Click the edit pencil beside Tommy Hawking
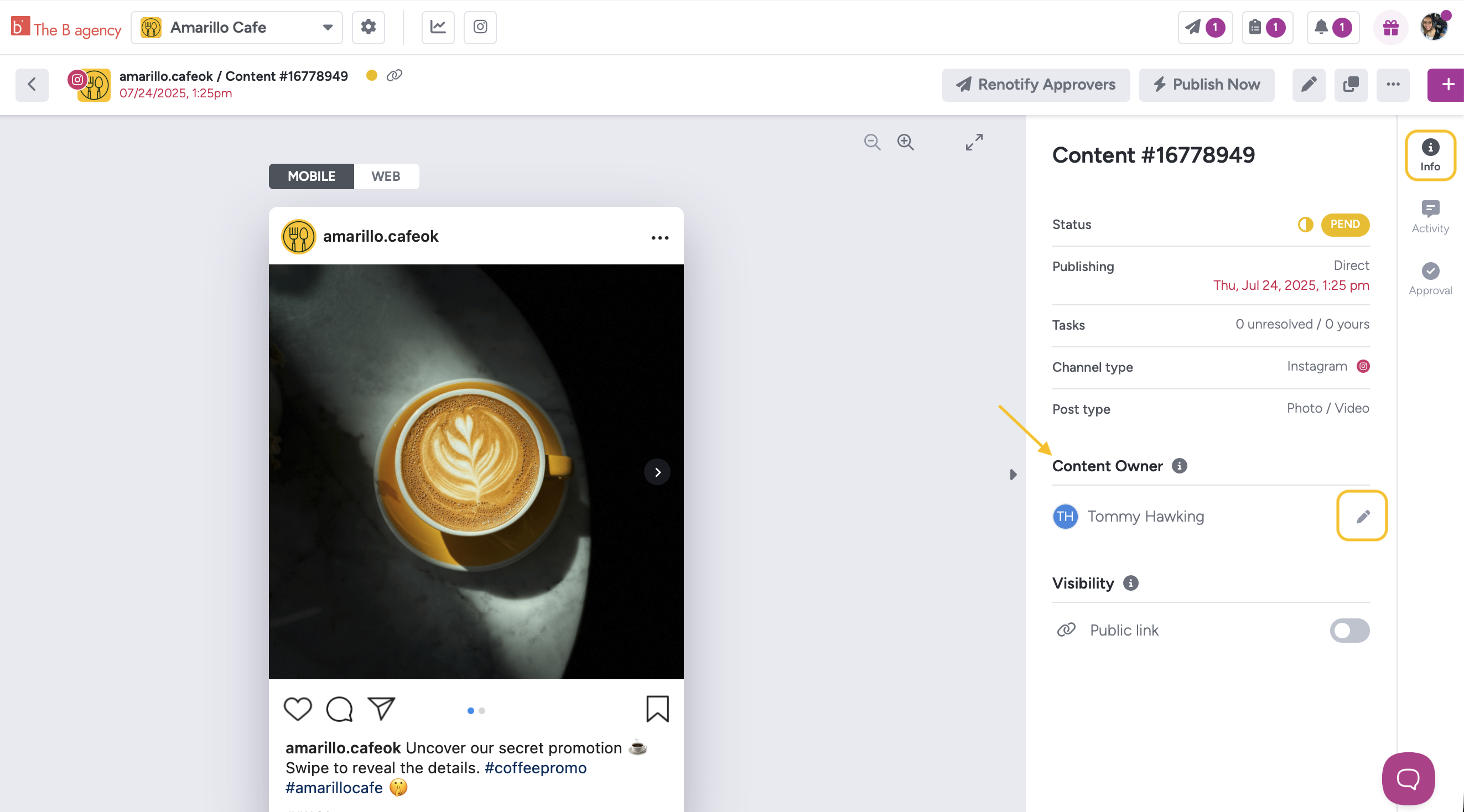This screenshot has width=1464, height=812. click(x=1362, y=516)
